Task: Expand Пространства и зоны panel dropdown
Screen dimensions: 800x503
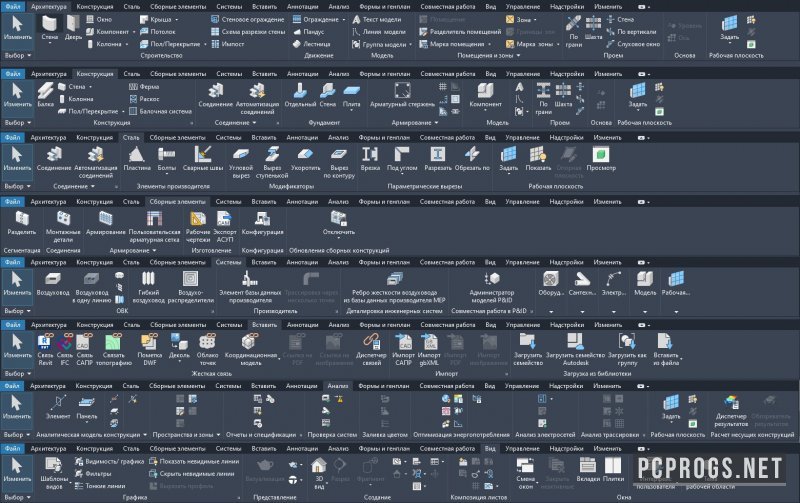Action: (218, 435)
